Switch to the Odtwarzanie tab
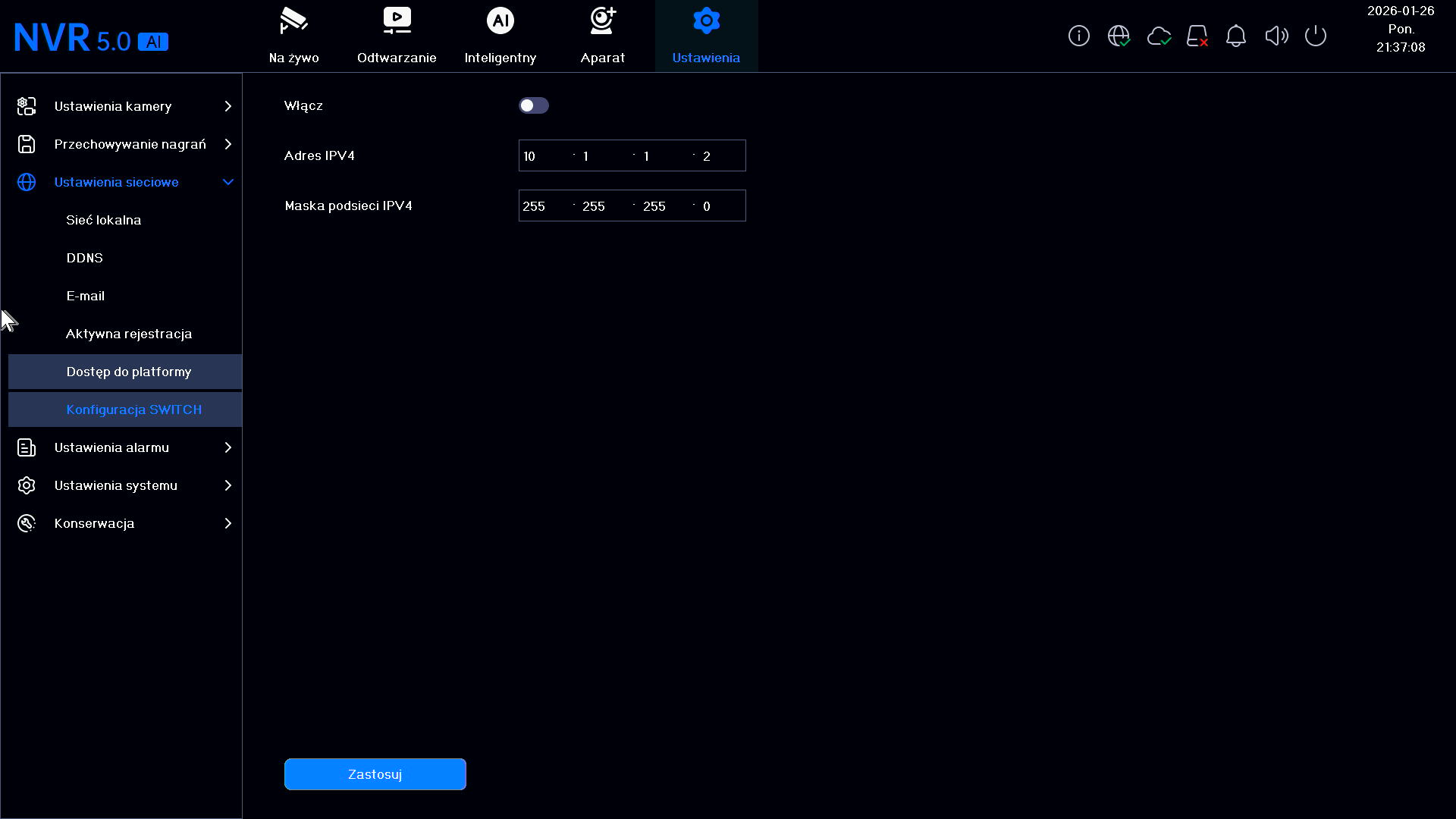1456x819 pixels. (397, 36)
